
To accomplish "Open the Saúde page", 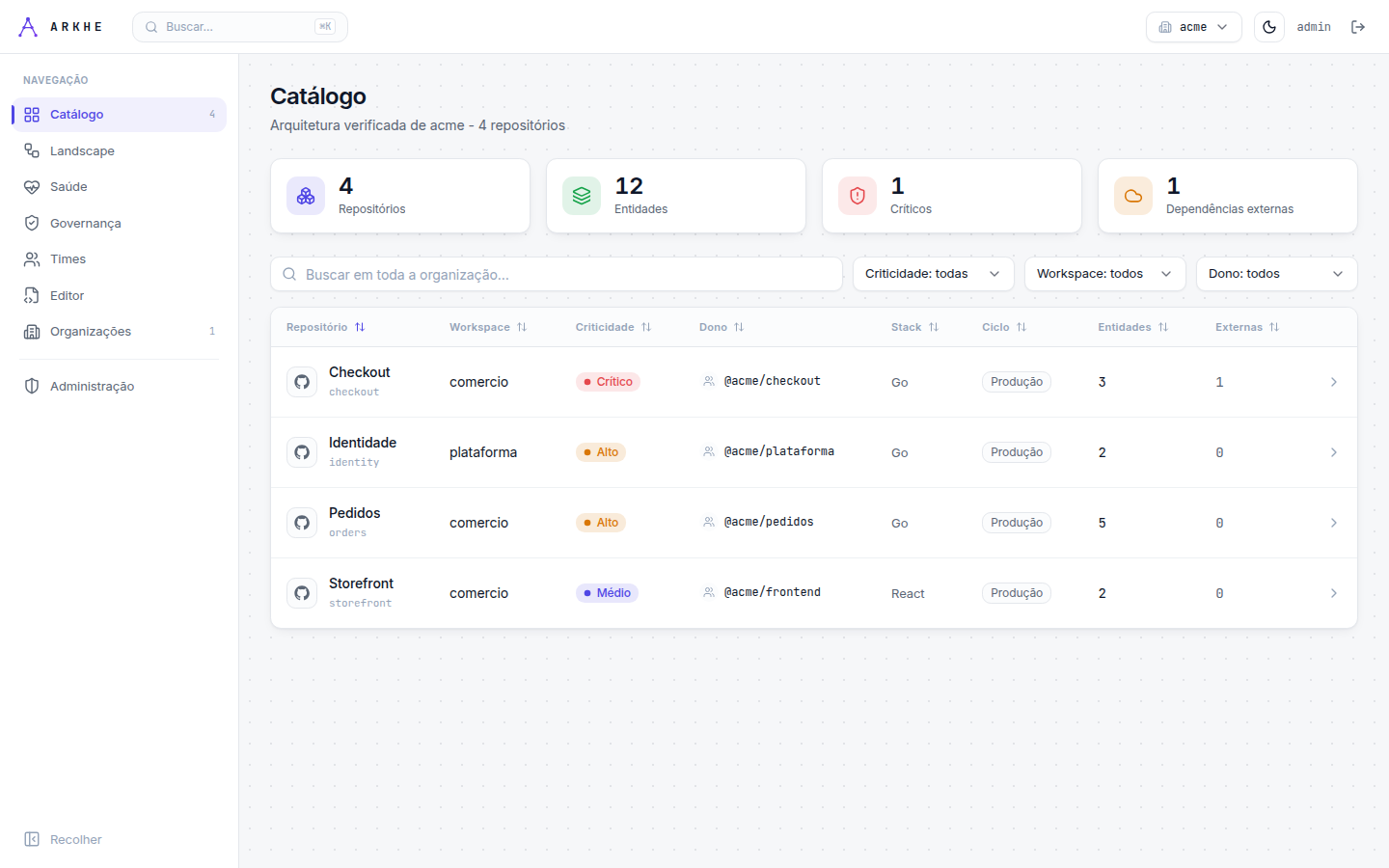I will 120,187.
